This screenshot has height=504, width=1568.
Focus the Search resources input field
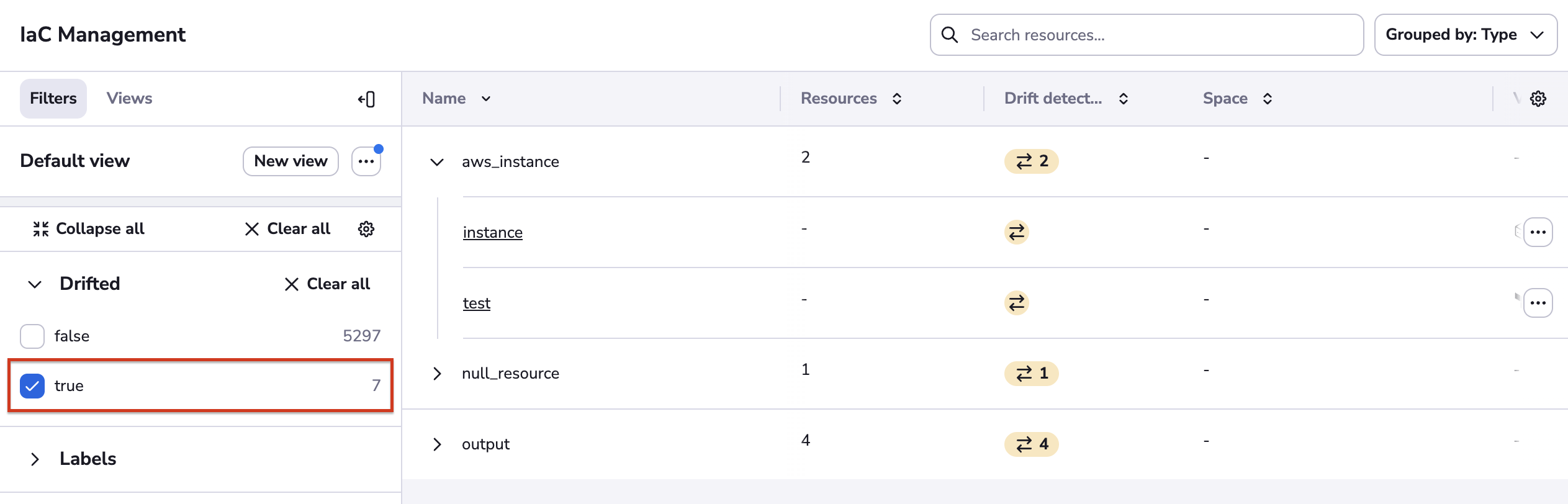pos(1155,35)
